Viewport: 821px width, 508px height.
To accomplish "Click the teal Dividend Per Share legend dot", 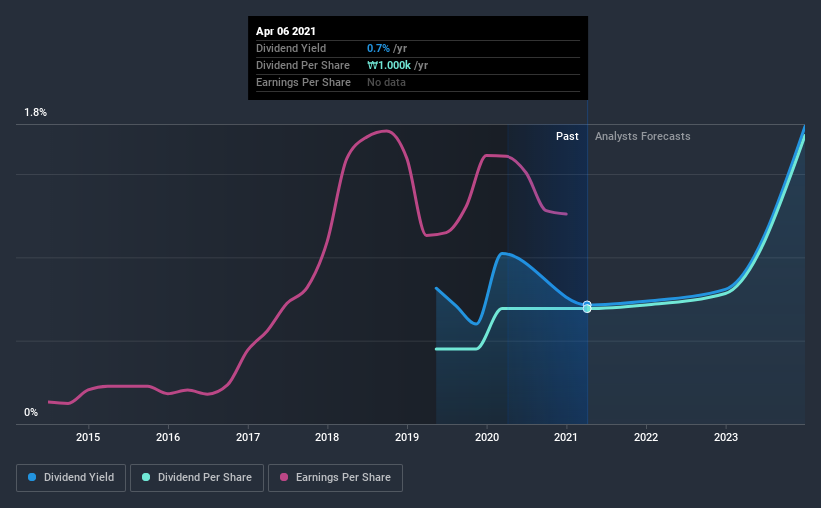I will click(146, 477).
